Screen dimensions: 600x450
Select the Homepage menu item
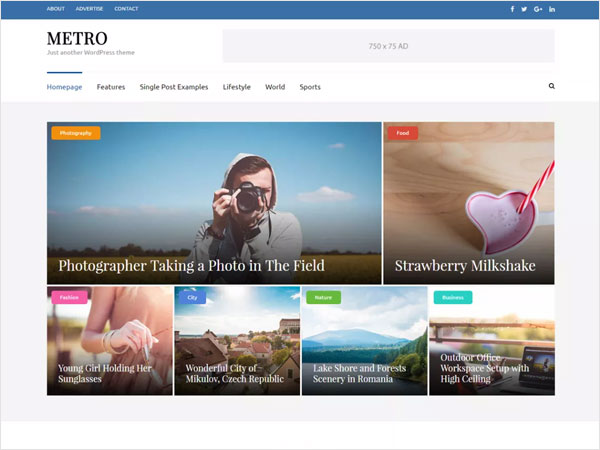(x=64, y=87)
